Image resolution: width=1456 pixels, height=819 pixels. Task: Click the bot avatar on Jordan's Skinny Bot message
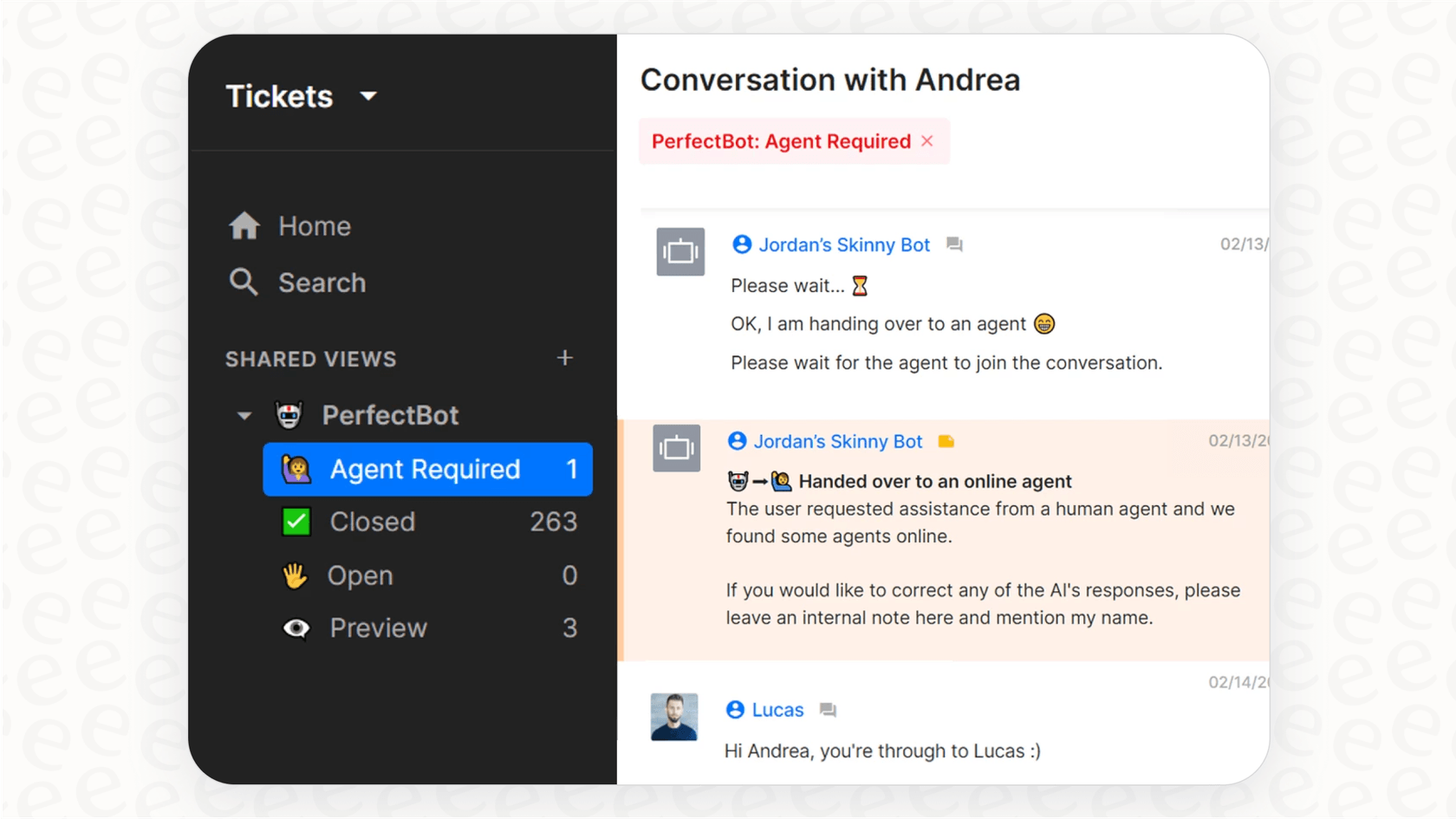coord(680,251)
